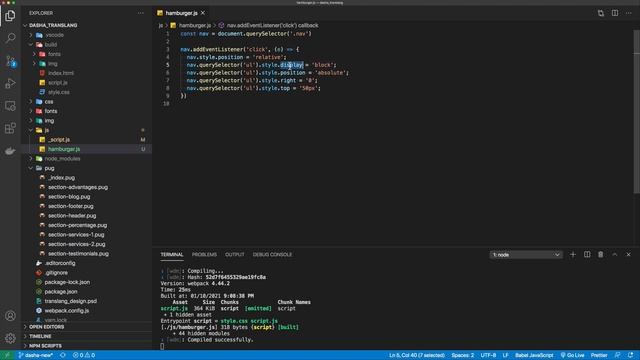Image resolution: width=640 pixels, height=360 pixels.
Task: Expand the Timeline section
Action: point(40,336)
